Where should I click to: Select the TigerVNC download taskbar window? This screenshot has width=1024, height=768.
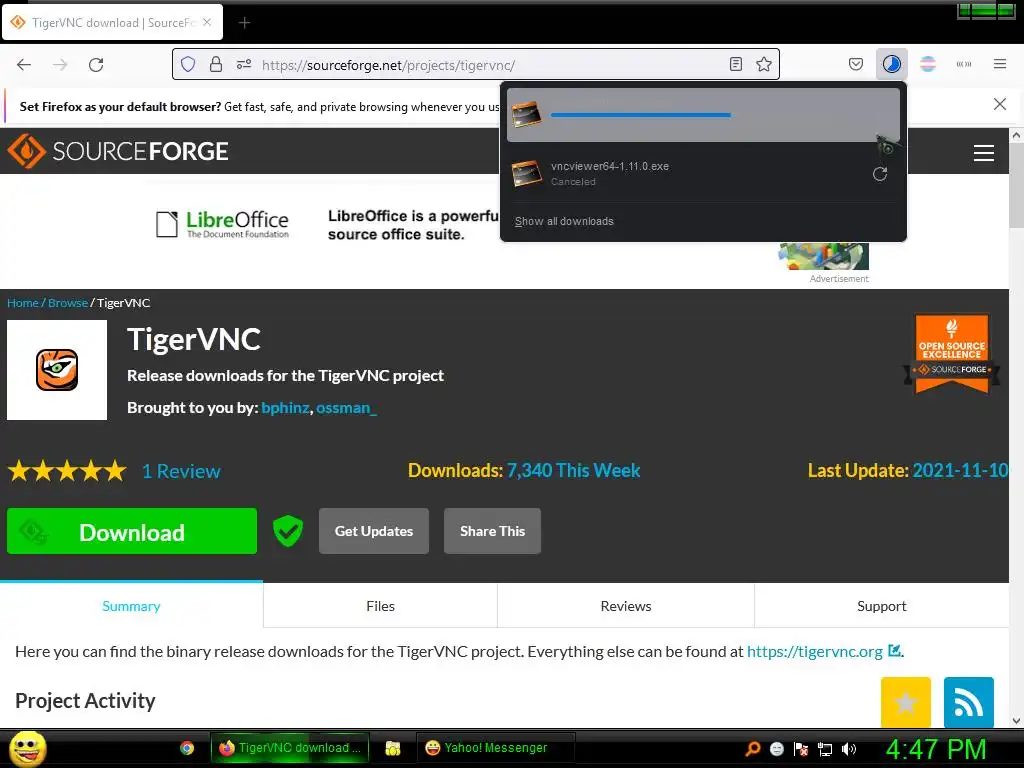[x=290, y=748]
